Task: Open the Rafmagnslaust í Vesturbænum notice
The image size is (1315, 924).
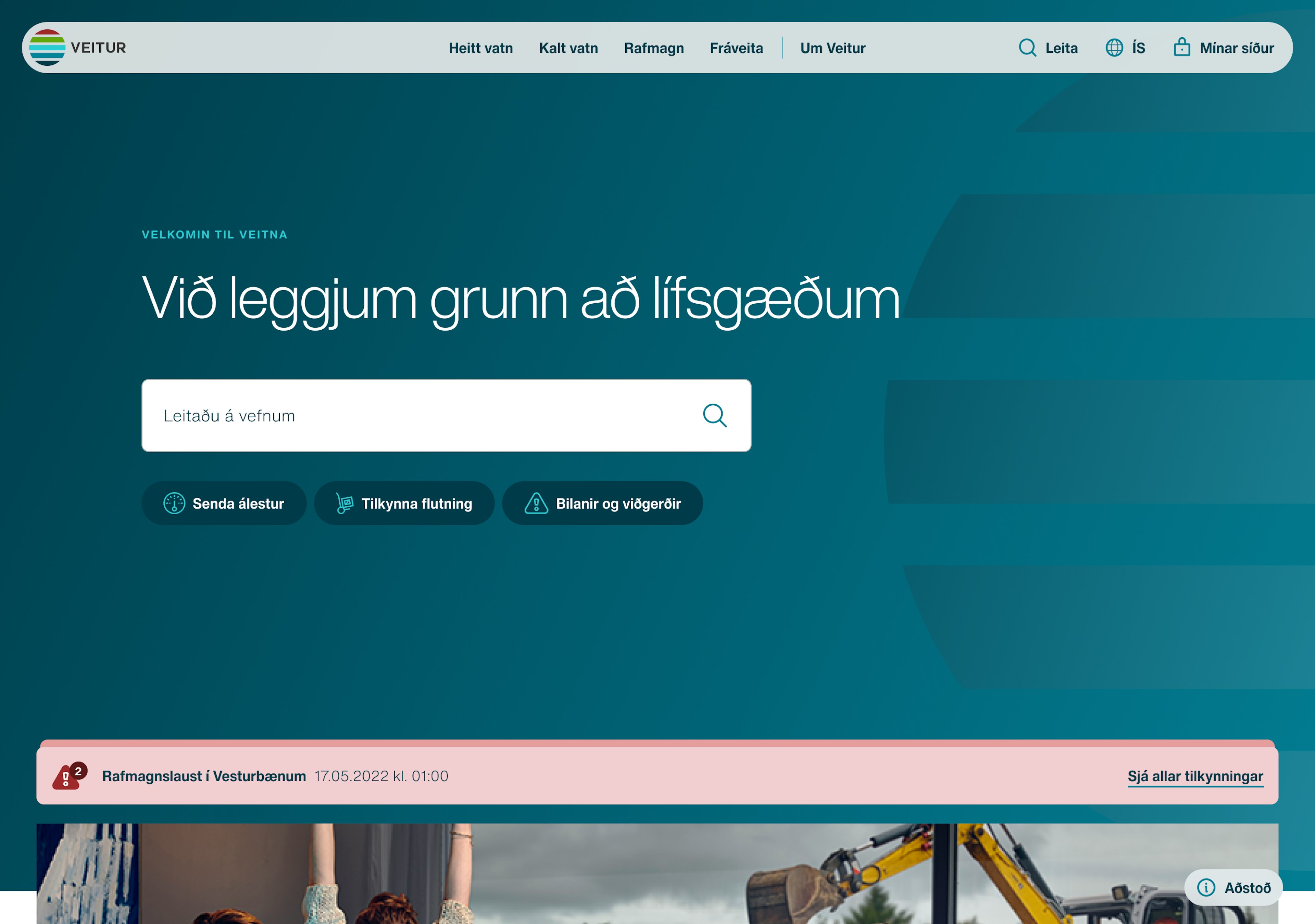Action: pyautogui.click(x=204, y=776)
